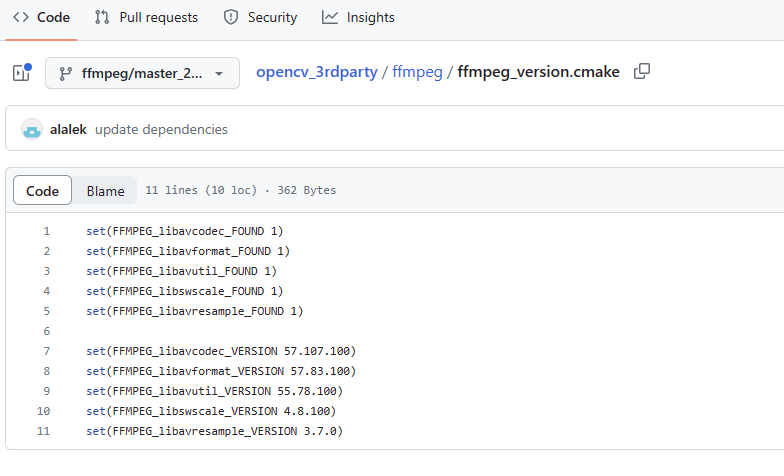
Task: Click ffmpeg_version.cmake file name heading
Action: (538, 72)
